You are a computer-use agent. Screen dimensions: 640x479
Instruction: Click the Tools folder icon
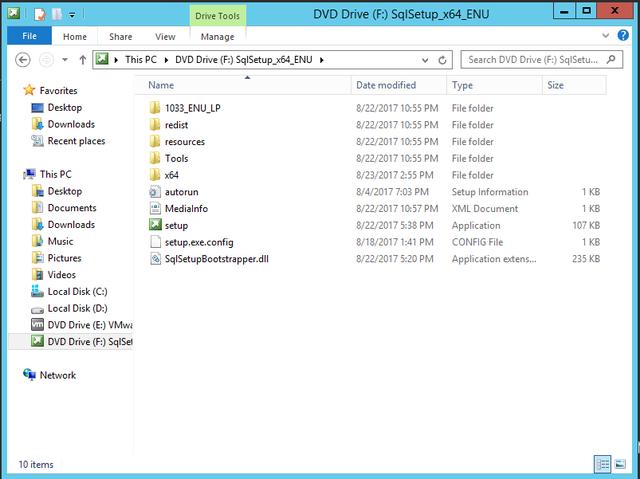[155, 158]
